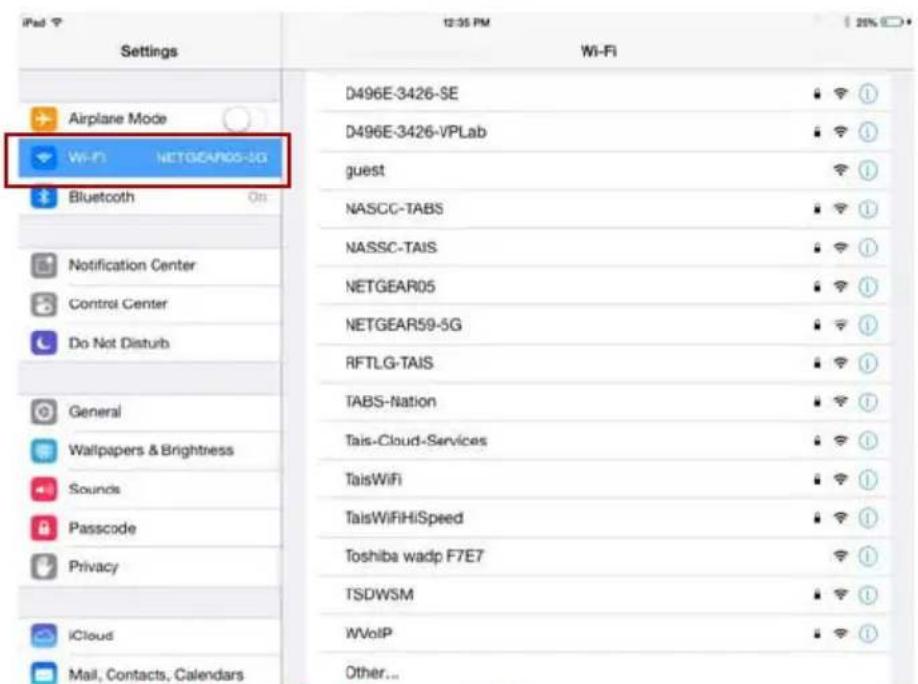This screenshot has height=684, width=918.
Task: Tap the Notification Center icon
Action: point(44,265)
